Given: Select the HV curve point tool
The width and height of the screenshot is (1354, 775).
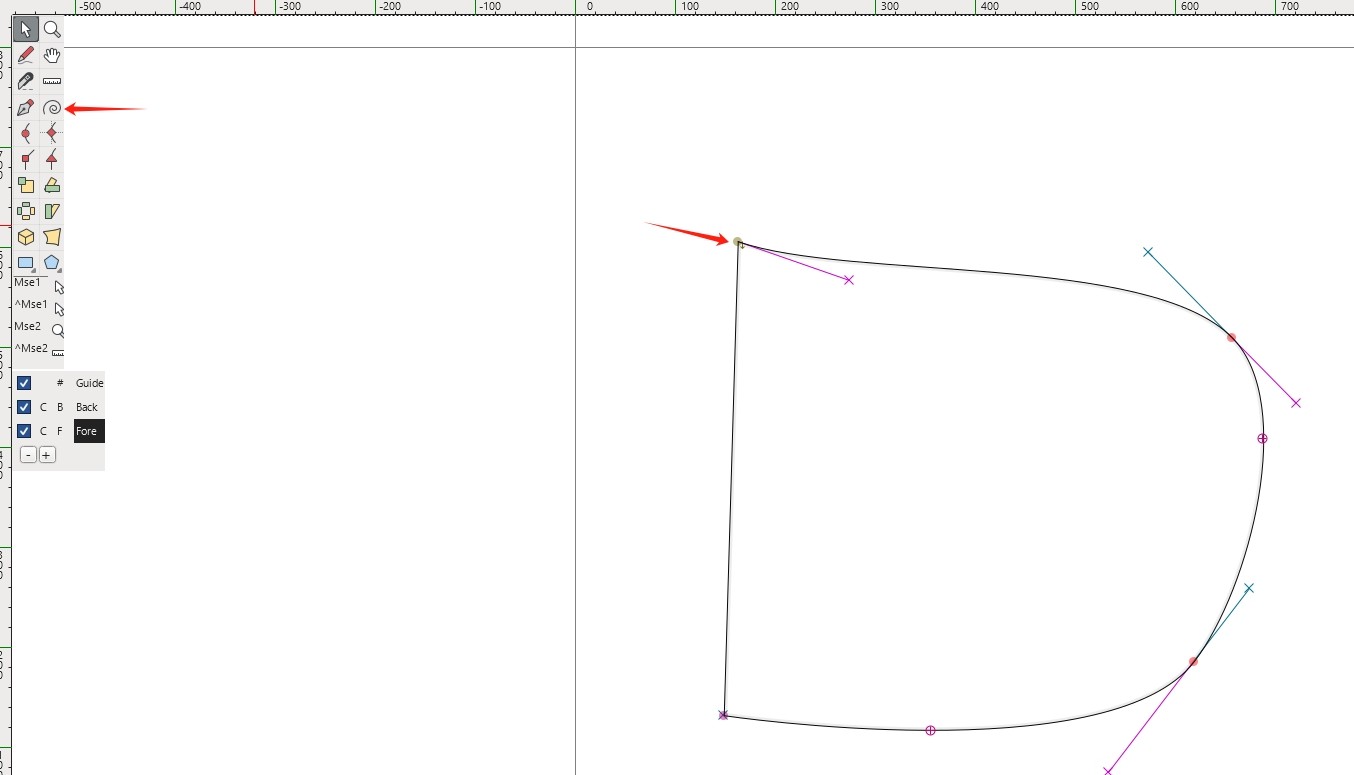Looking at the screenshot, I should click(x=52, y=133).
